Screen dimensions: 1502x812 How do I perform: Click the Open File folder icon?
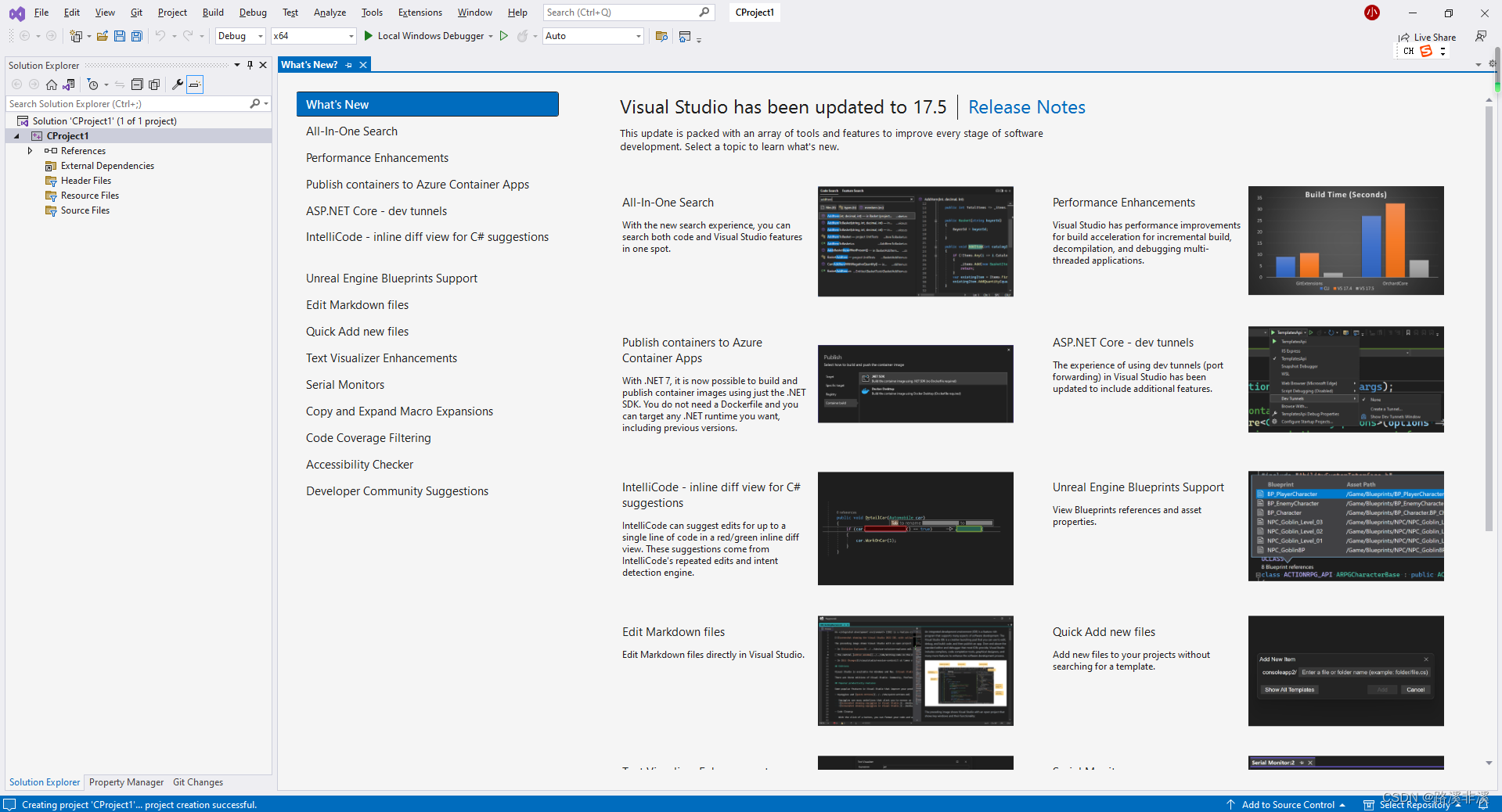[102, 36]
